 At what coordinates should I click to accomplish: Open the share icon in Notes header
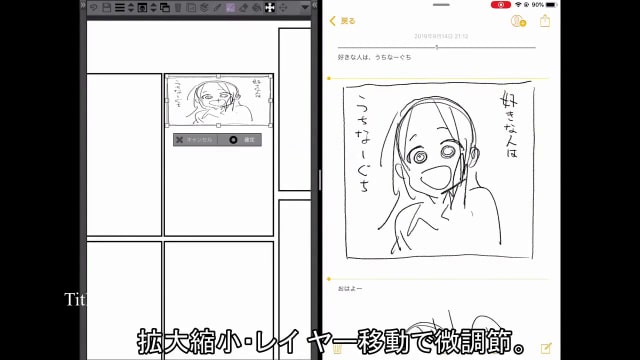coord(545,20)
